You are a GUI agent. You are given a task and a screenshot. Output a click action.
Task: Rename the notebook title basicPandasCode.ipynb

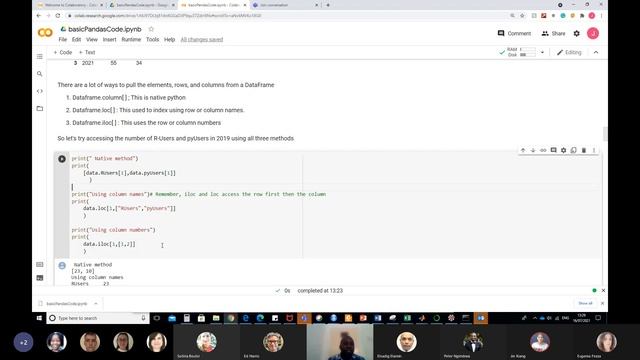point(105,29)
